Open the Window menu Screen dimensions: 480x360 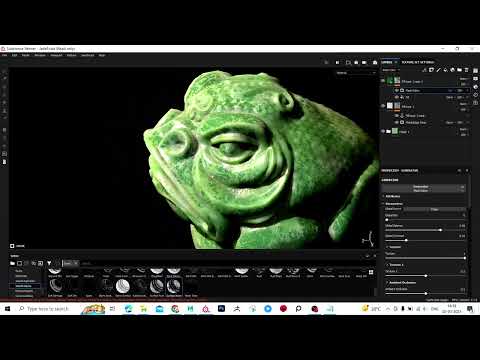pos(40,55)
